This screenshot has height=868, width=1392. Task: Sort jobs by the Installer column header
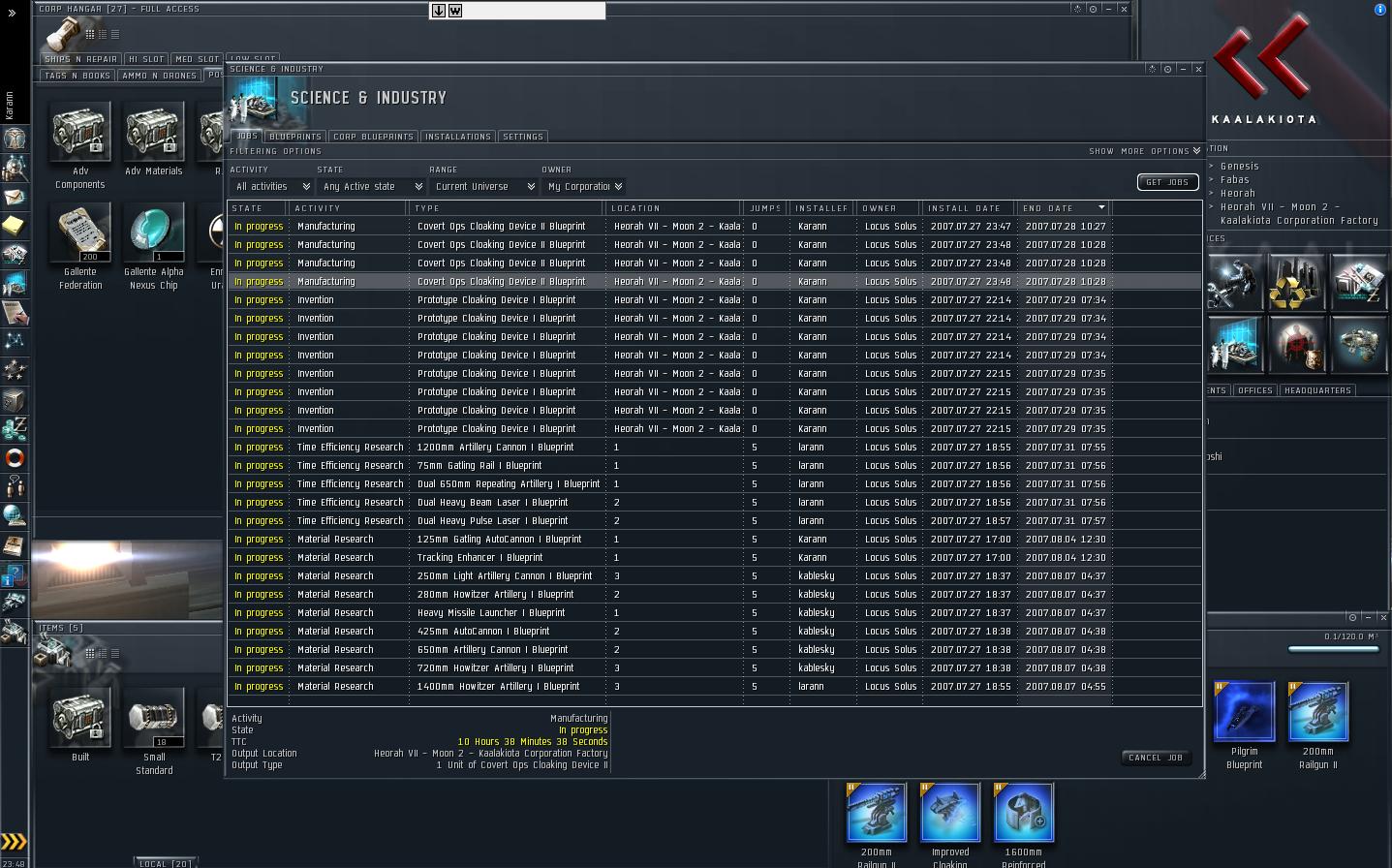point(822,208)
